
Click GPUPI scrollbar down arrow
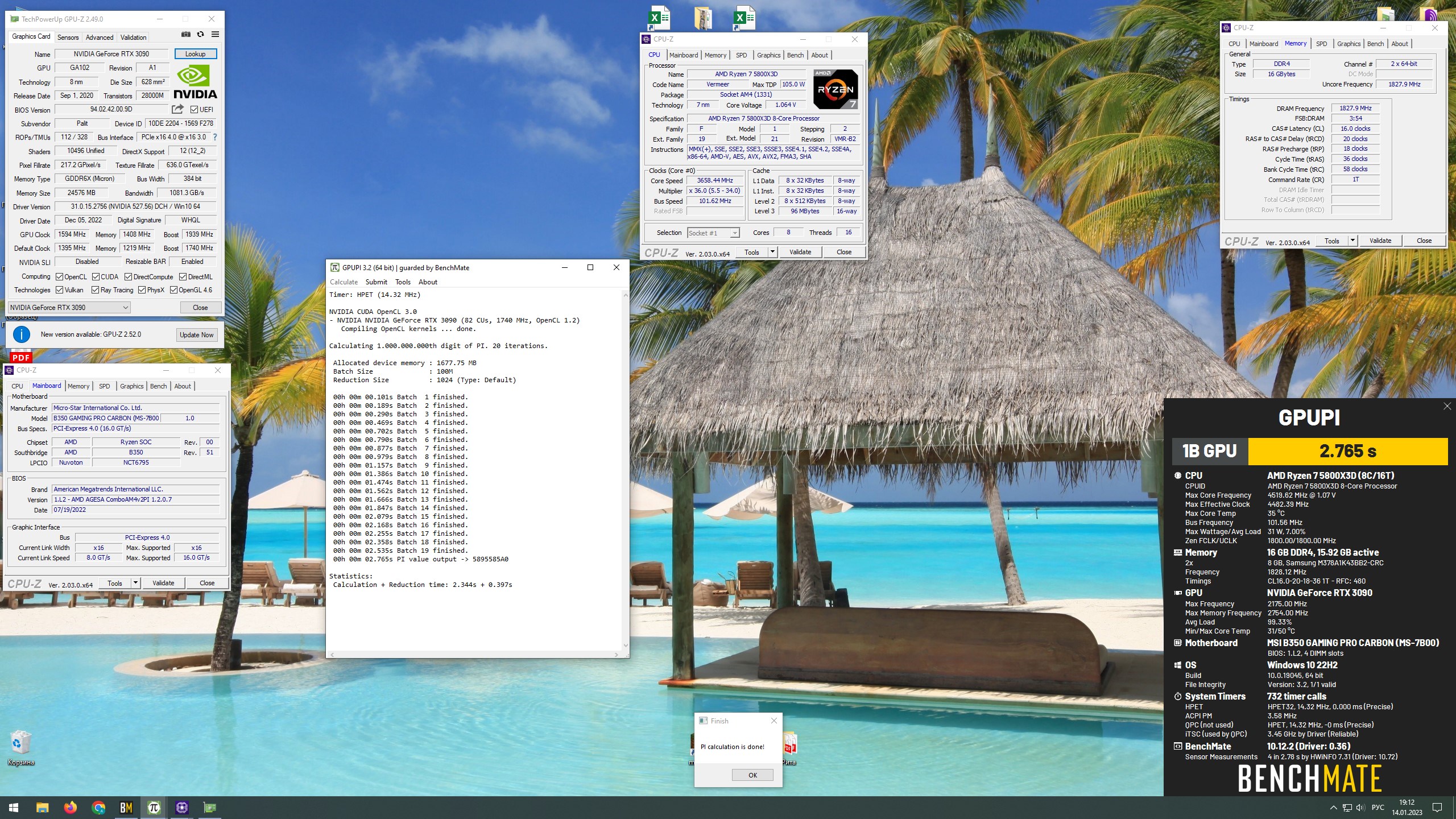(626, 646)
